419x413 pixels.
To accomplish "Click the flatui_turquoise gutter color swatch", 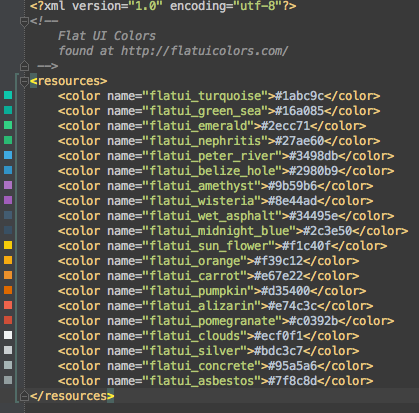I will (x=8, y=95).
